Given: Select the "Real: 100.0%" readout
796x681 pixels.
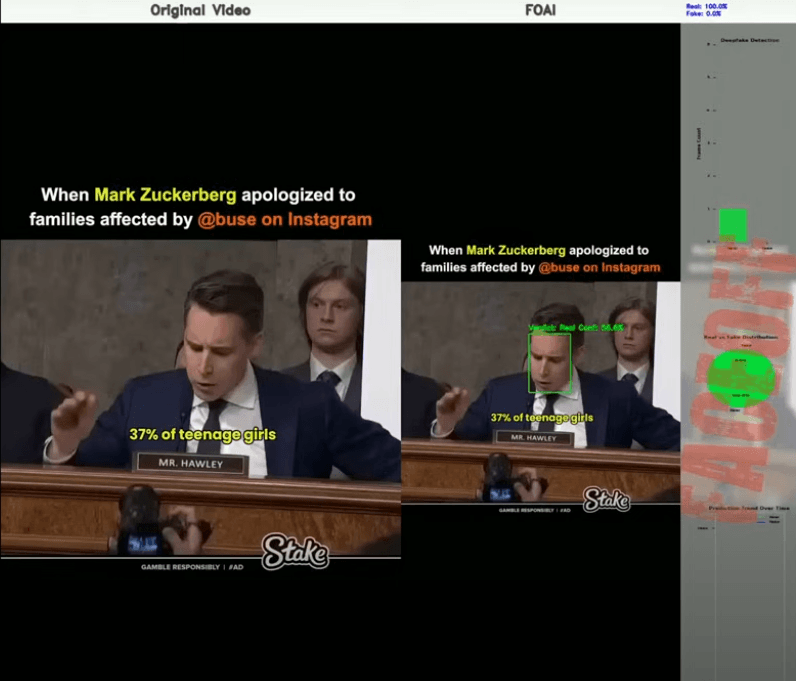Looking at the screenshot, I should tap(707, 6).
